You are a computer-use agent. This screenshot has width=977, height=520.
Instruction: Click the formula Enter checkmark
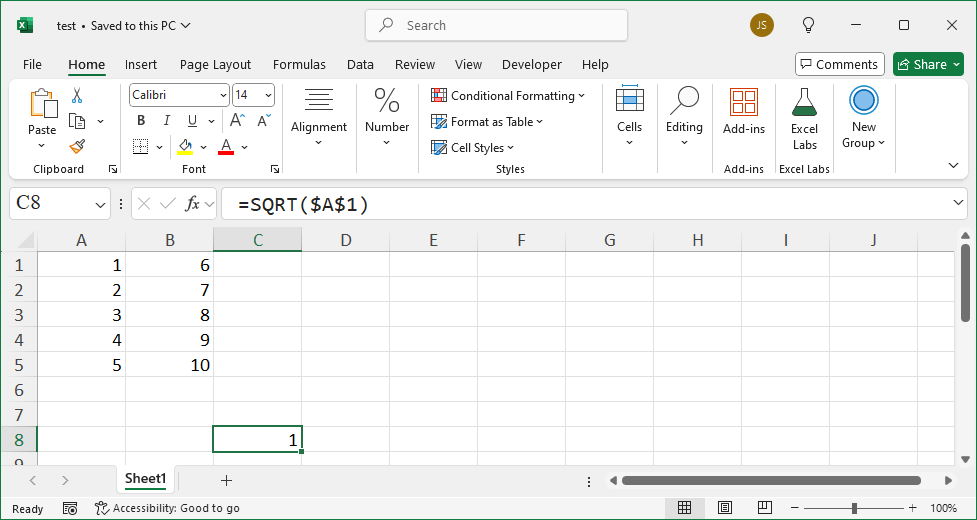point(168,204)
